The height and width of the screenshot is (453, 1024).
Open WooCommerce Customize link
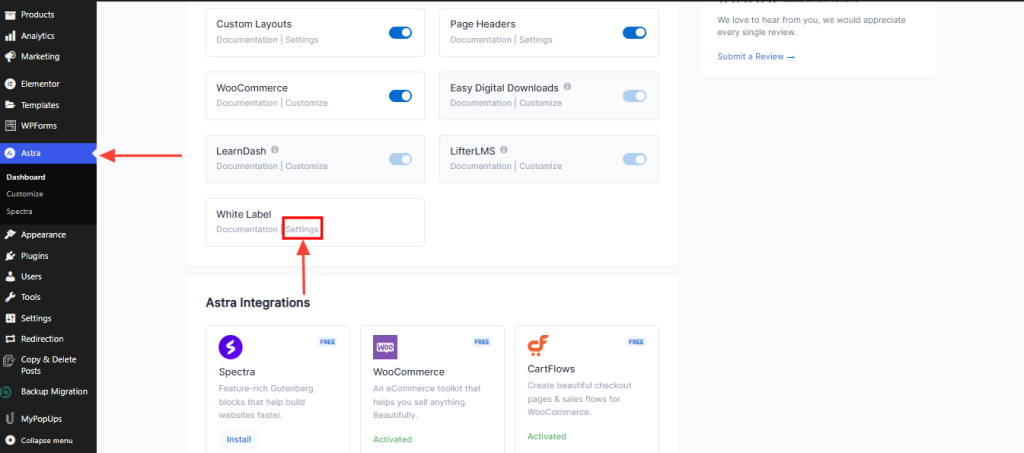[306, 103]
